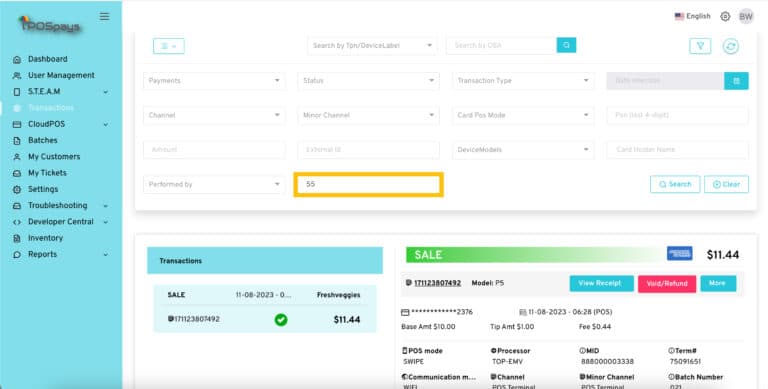The image size is (768, 389).
Task: Click the User Management people icon
Action: point(17,75)
